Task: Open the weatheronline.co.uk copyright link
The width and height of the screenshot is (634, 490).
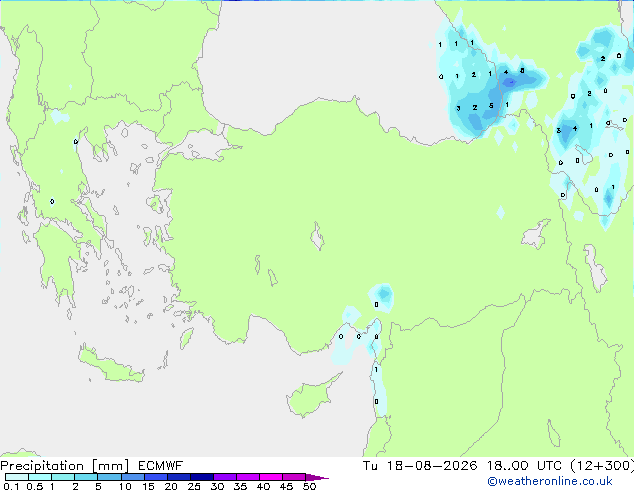Action: pyautogui.click(x=549, y=481)
